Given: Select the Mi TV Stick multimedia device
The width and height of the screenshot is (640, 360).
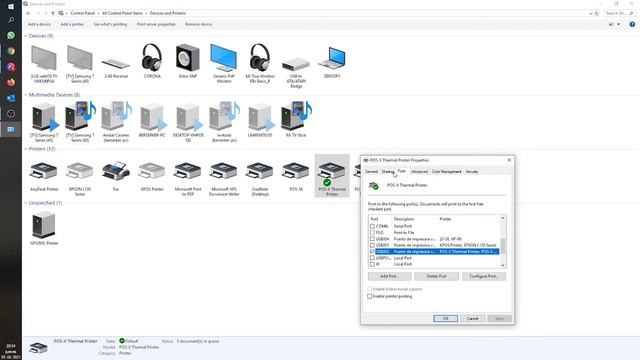Looking at the screenshot, I should pos(296,120).
